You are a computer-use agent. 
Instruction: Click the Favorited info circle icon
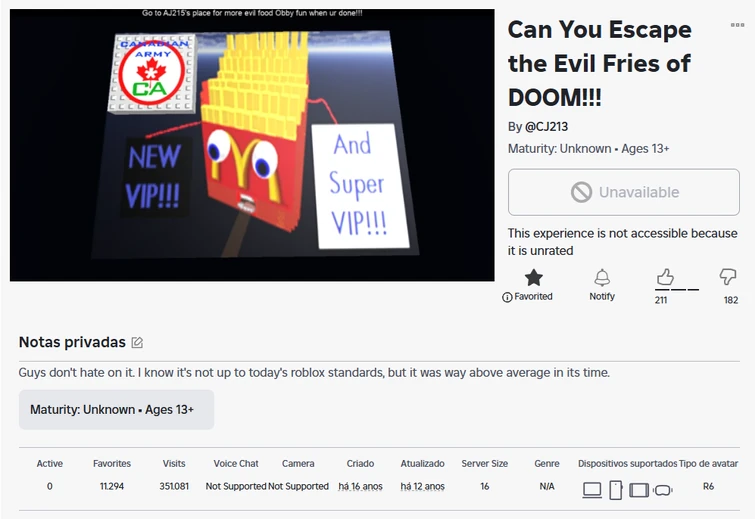point(507,298)
